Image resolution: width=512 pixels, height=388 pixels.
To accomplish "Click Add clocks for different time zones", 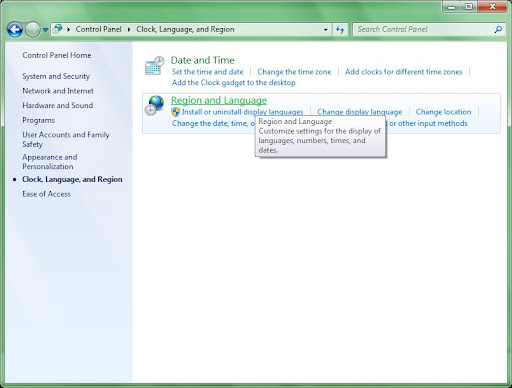I will click(x=403, y=72).
